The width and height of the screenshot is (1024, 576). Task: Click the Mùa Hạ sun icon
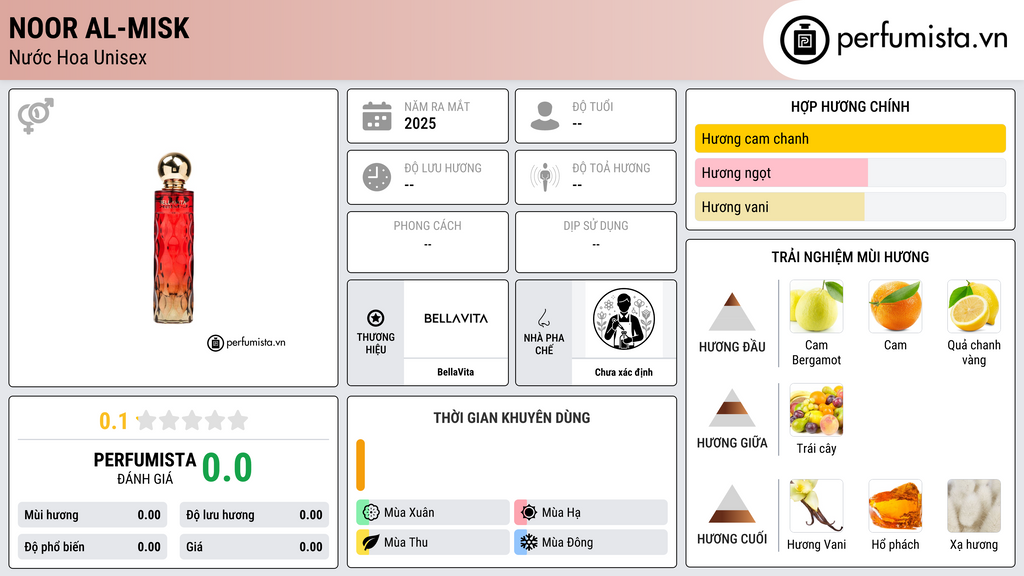[529, 513]
